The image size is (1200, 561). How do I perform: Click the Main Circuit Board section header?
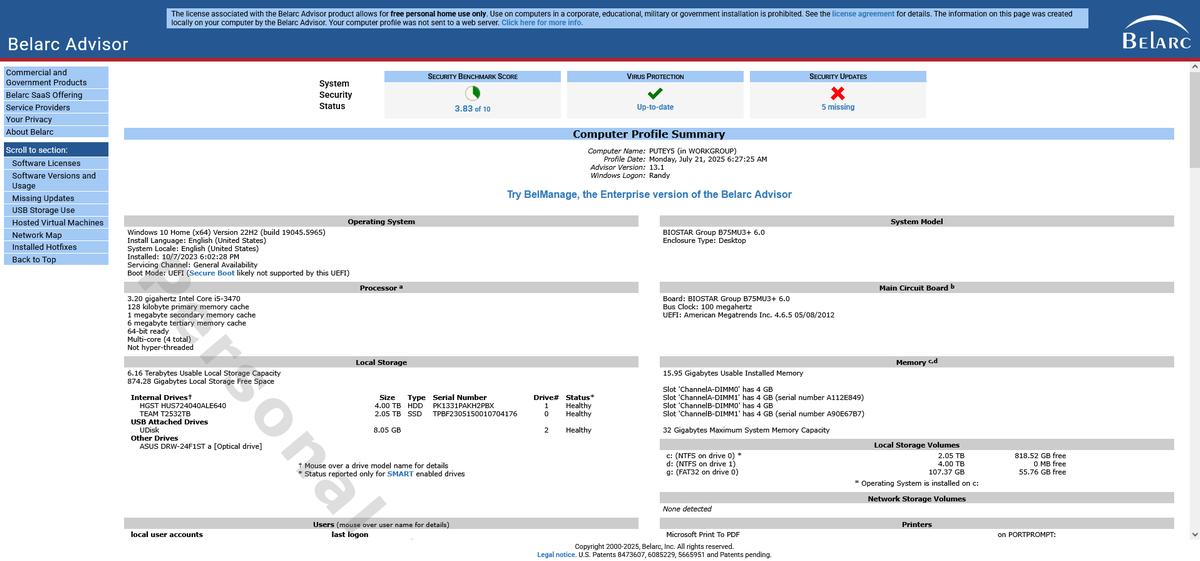[917, 287]
